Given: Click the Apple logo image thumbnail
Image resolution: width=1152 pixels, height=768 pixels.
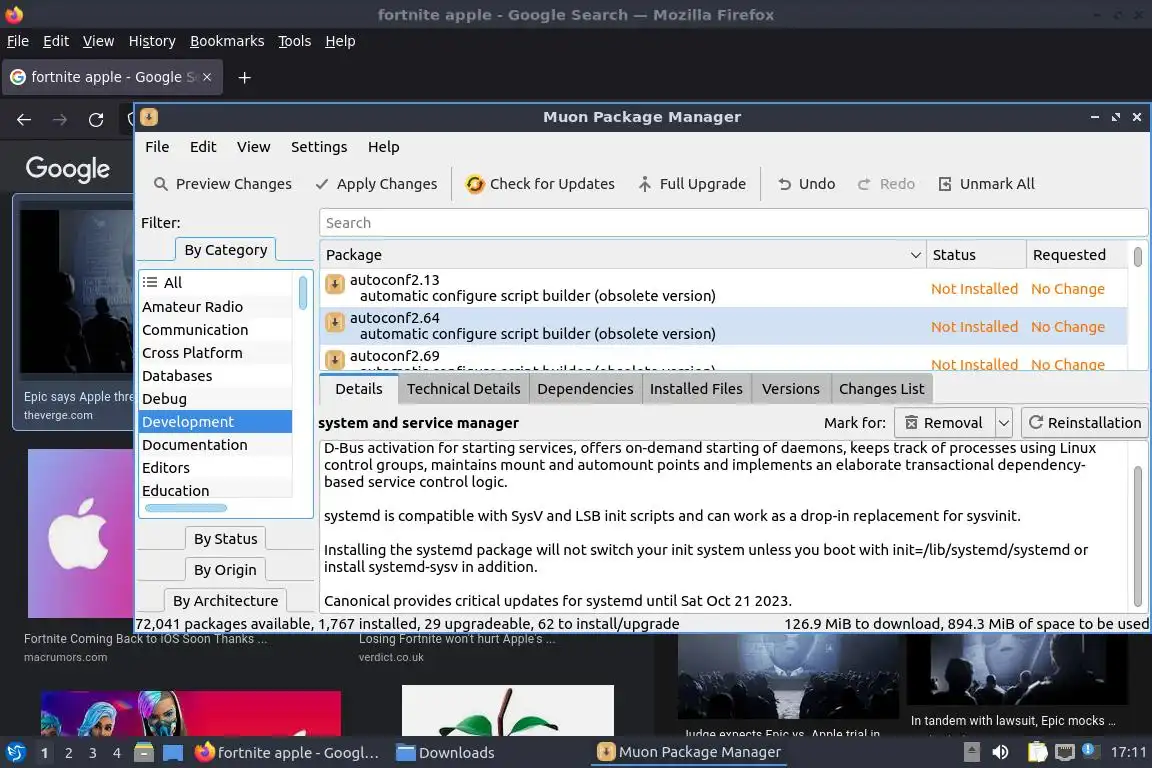Looking at the screenshot, I should (81, 534).
